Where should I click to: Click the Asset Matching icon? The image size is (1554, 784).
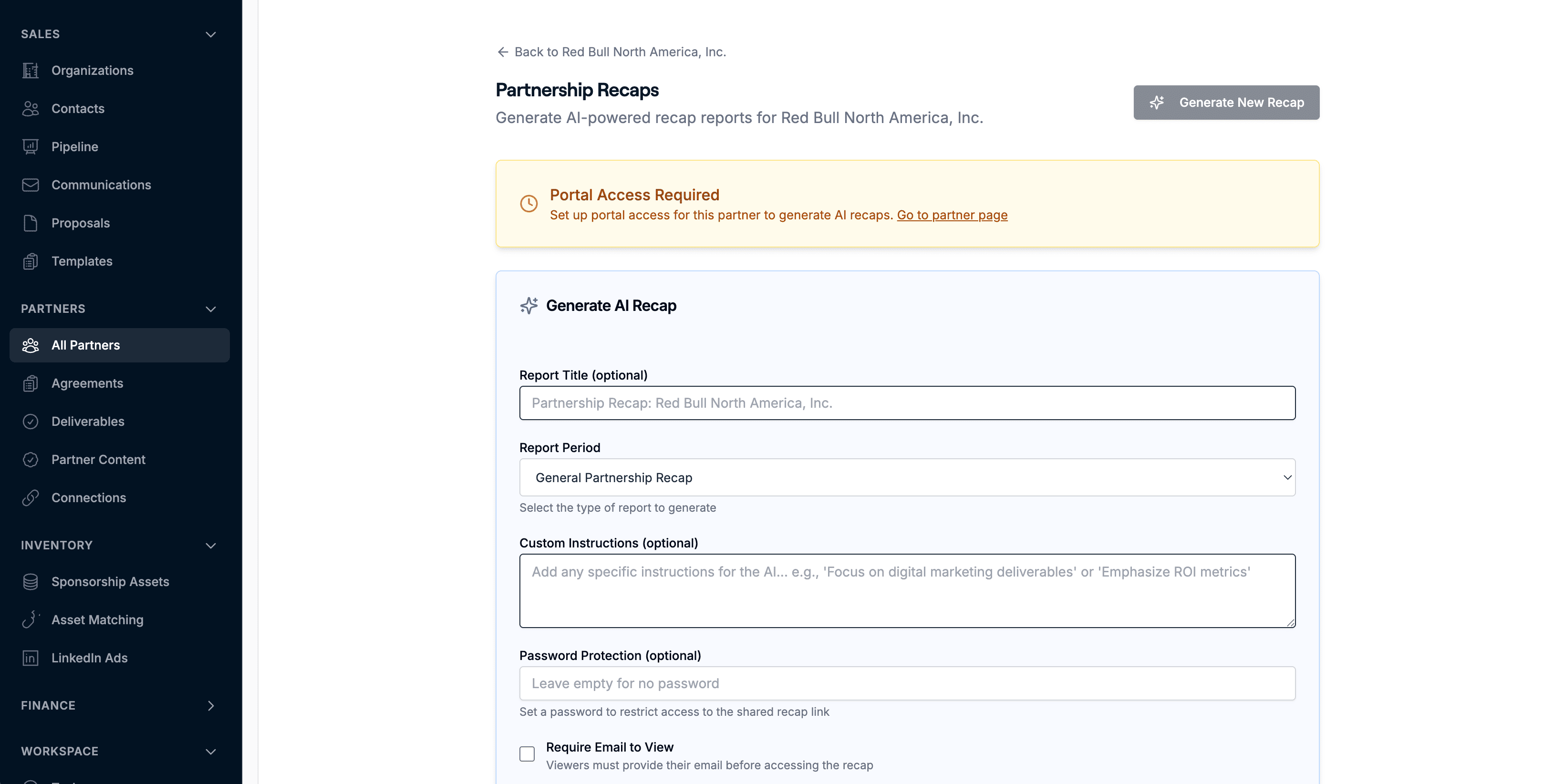click(x=30, y=620)
